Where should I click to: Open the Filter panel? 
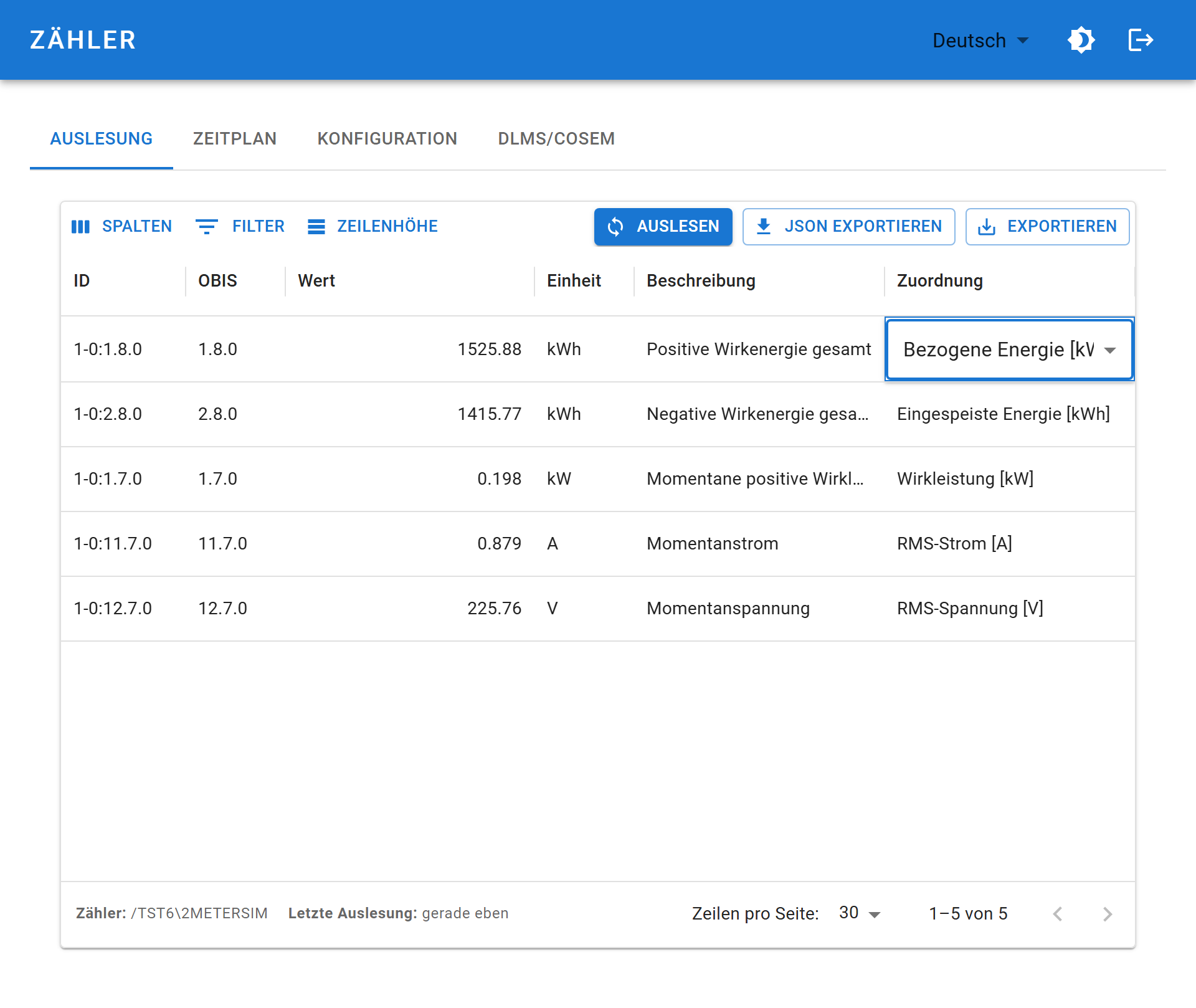coord(240,226)
